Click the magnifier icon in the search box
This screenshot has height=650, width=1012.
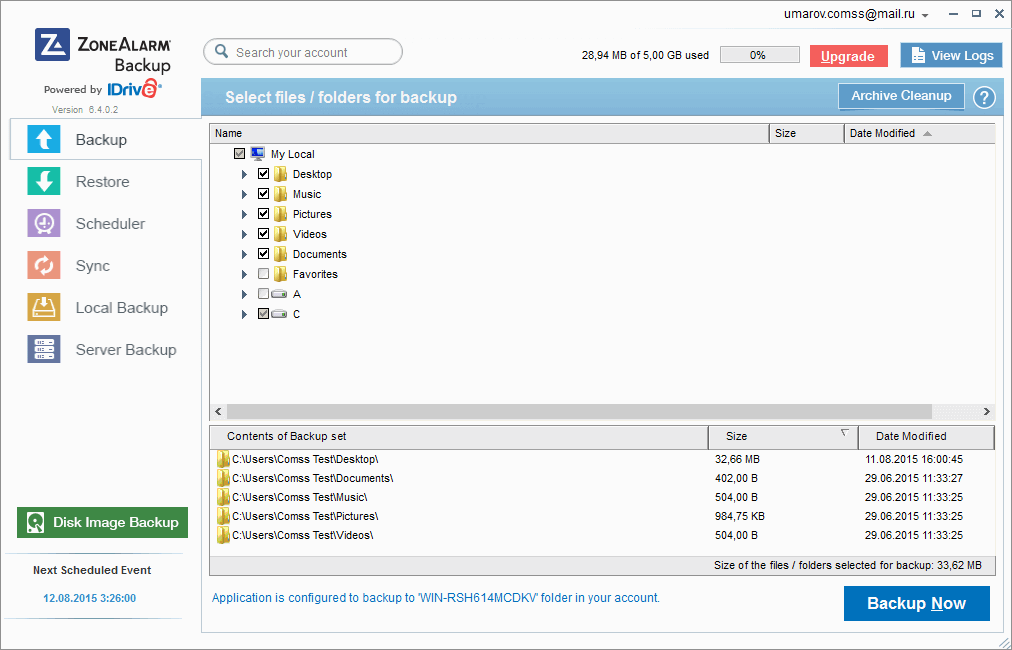pos(221,52)
